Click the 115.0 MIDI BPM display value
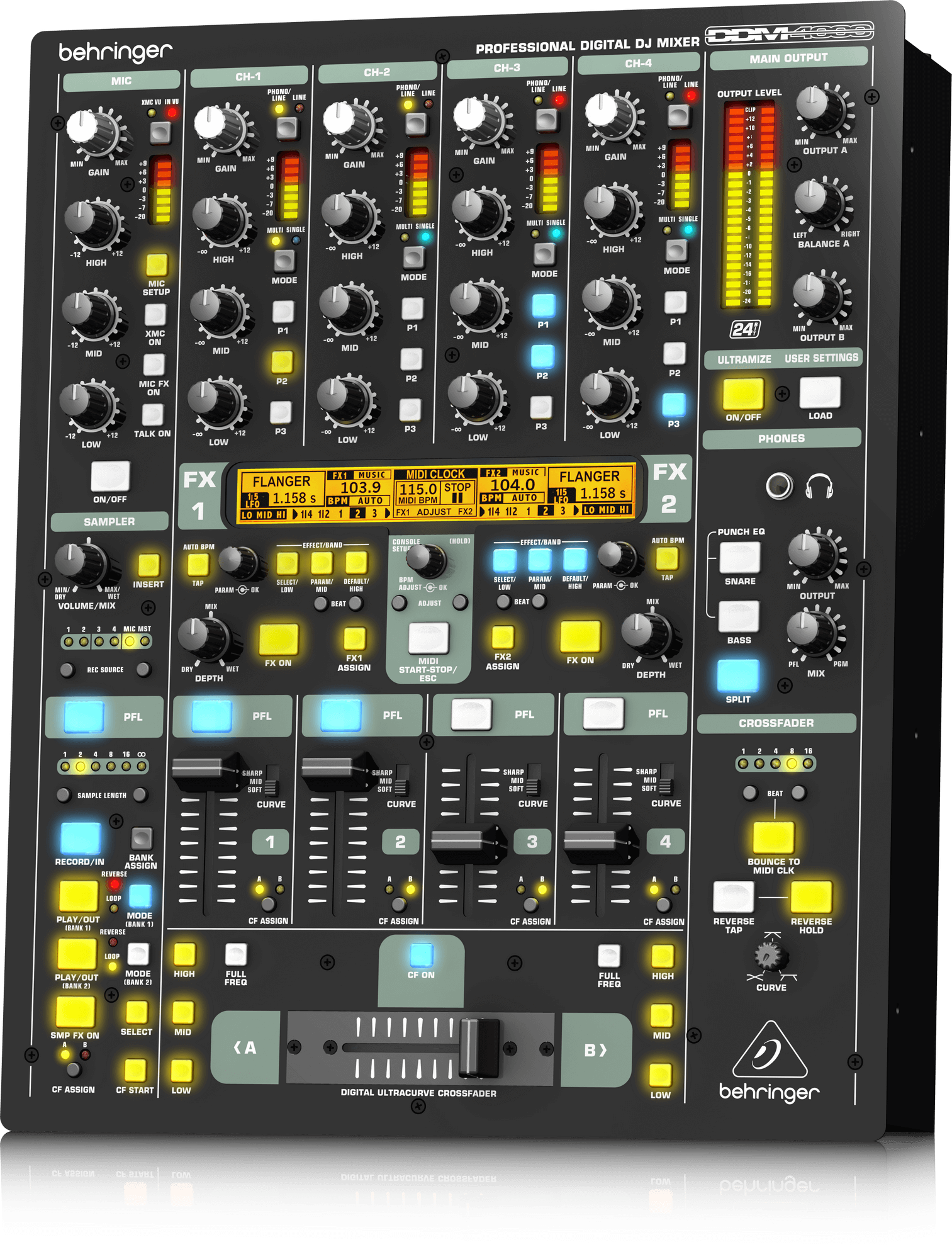 pos(418,488)
